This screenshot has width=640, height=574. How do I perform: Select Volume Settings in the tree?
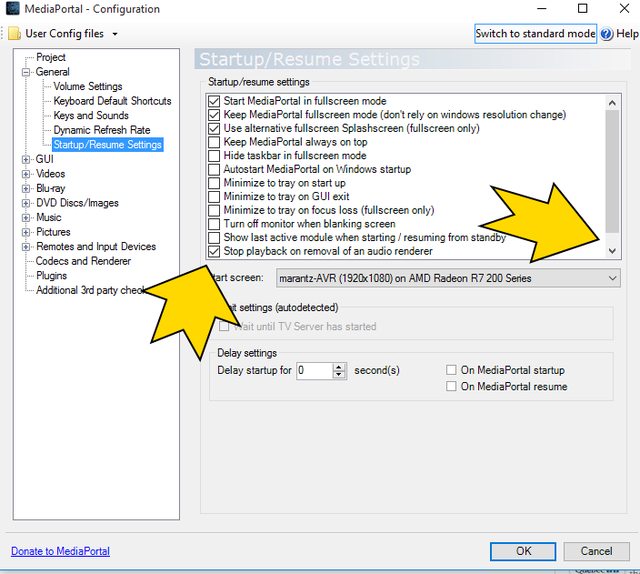87,87
